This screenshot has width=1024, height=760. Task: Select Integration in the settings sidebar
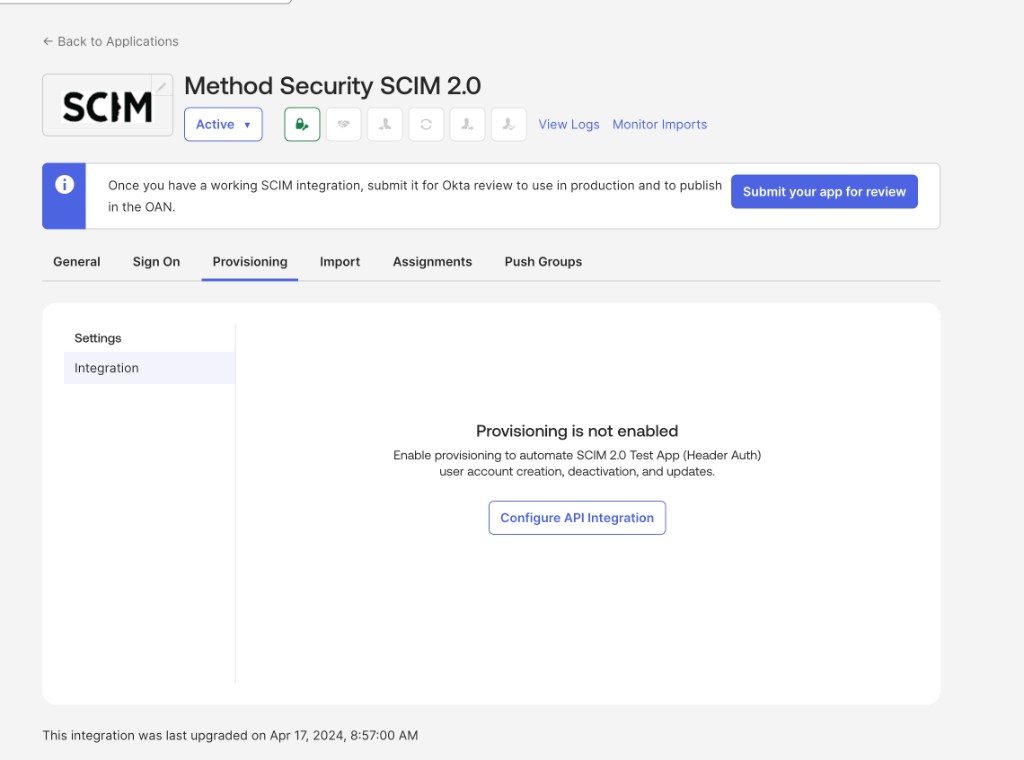pyautogui.click(x=150, y=368)
